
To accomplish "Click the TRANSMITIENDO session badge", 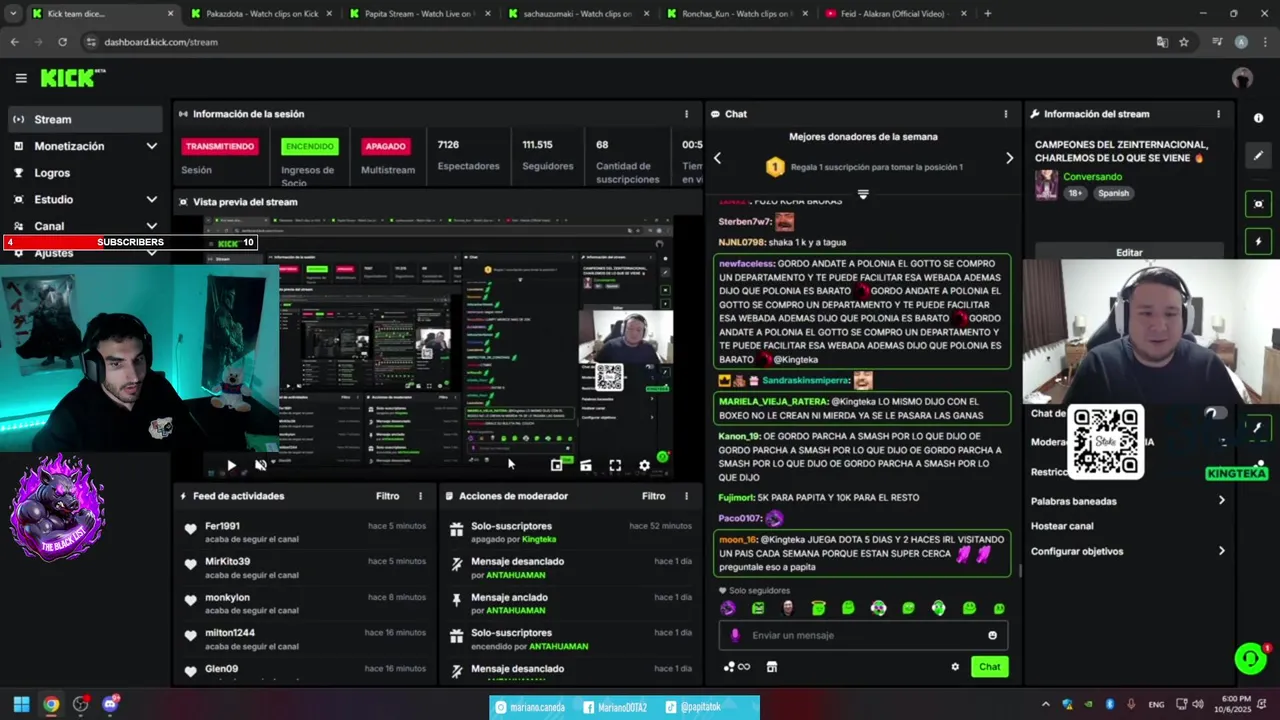I will coord(220,146).
